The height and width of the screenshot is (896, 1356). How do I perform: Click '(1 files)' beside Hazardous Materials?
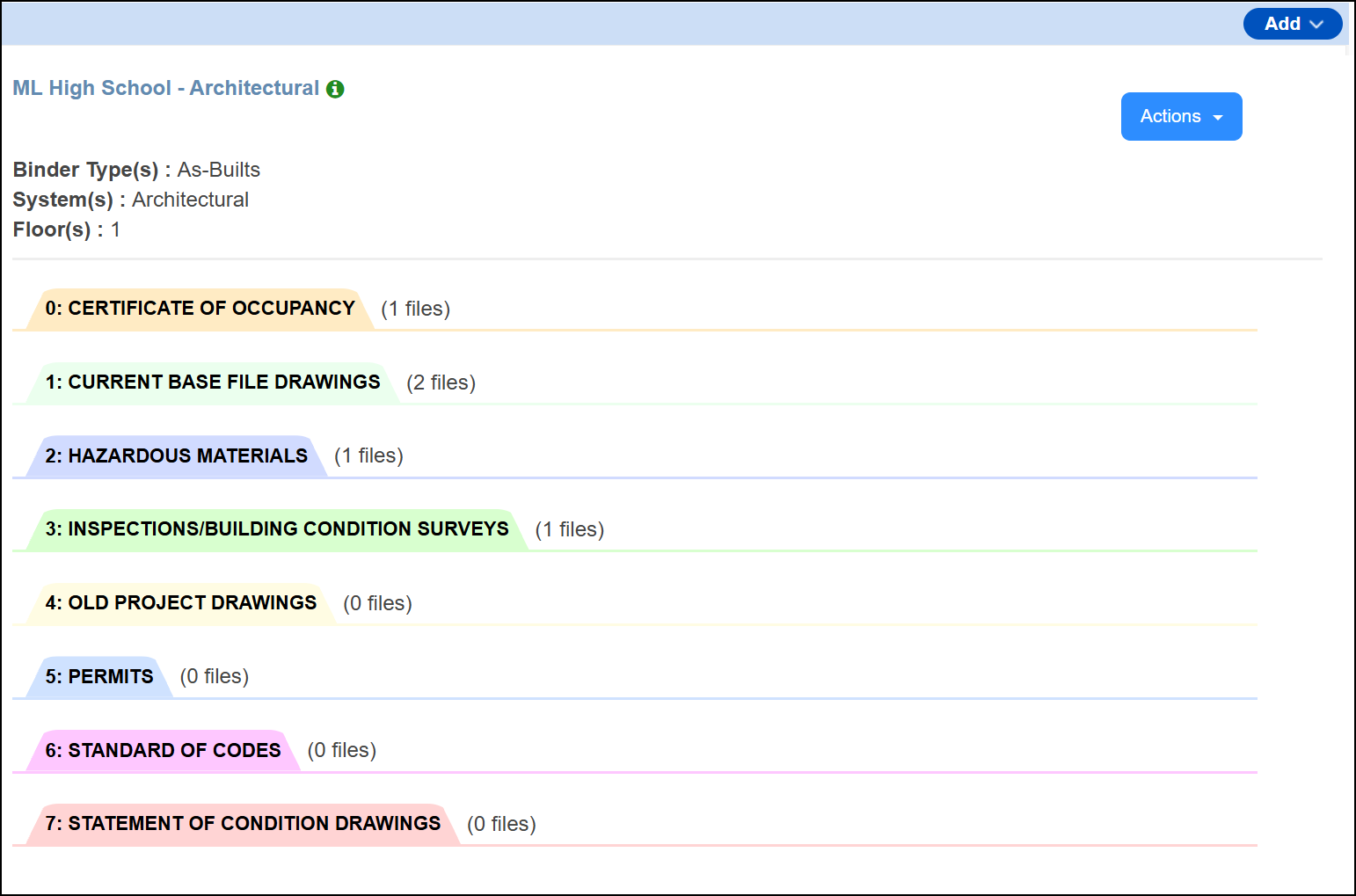(369, 455)
